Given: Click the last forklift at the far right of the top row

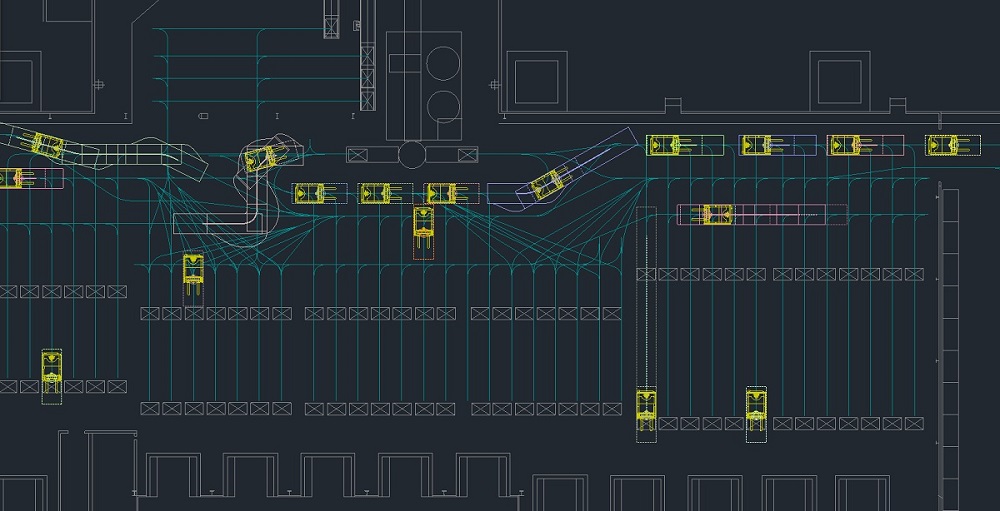Looking at the screenshot, I should [943, 145].
